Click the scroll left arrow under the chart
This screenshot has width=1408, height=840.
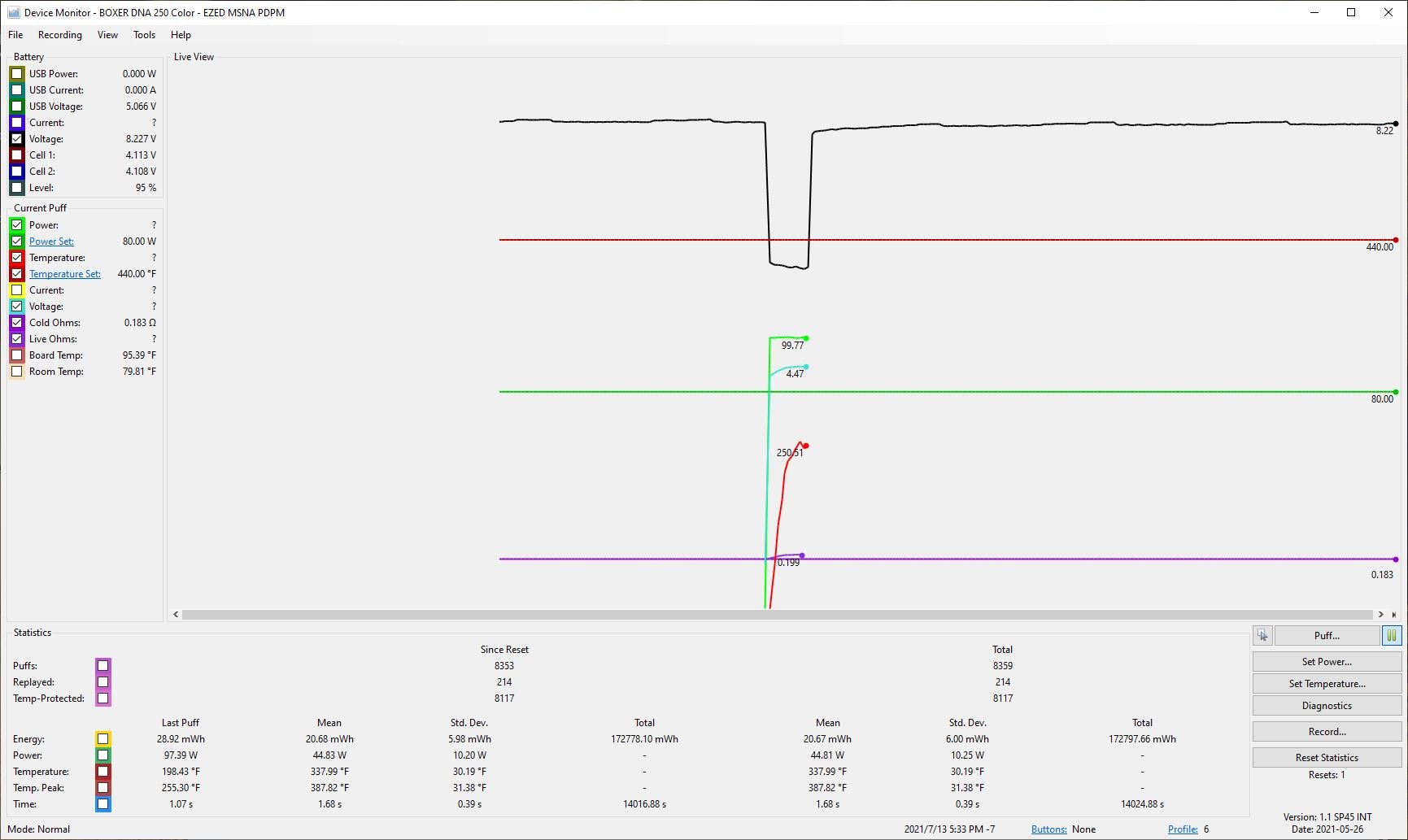pyautogui.click(x=176, y=615)
